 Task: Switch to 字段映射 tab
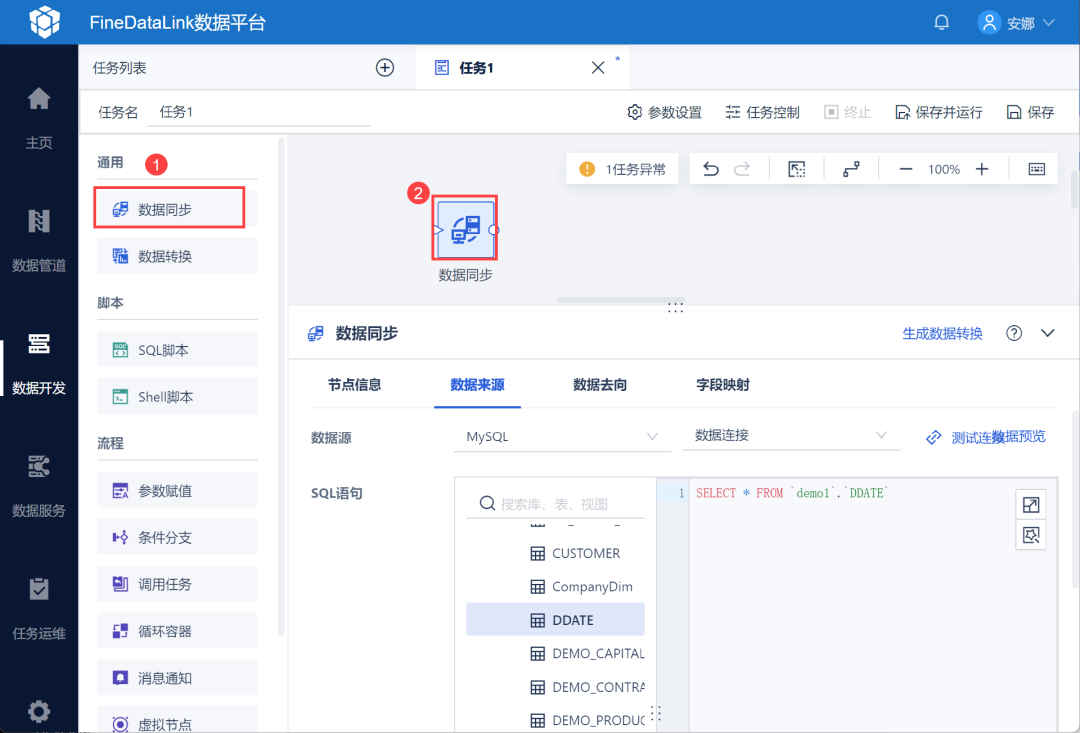[x=723, y=384]
